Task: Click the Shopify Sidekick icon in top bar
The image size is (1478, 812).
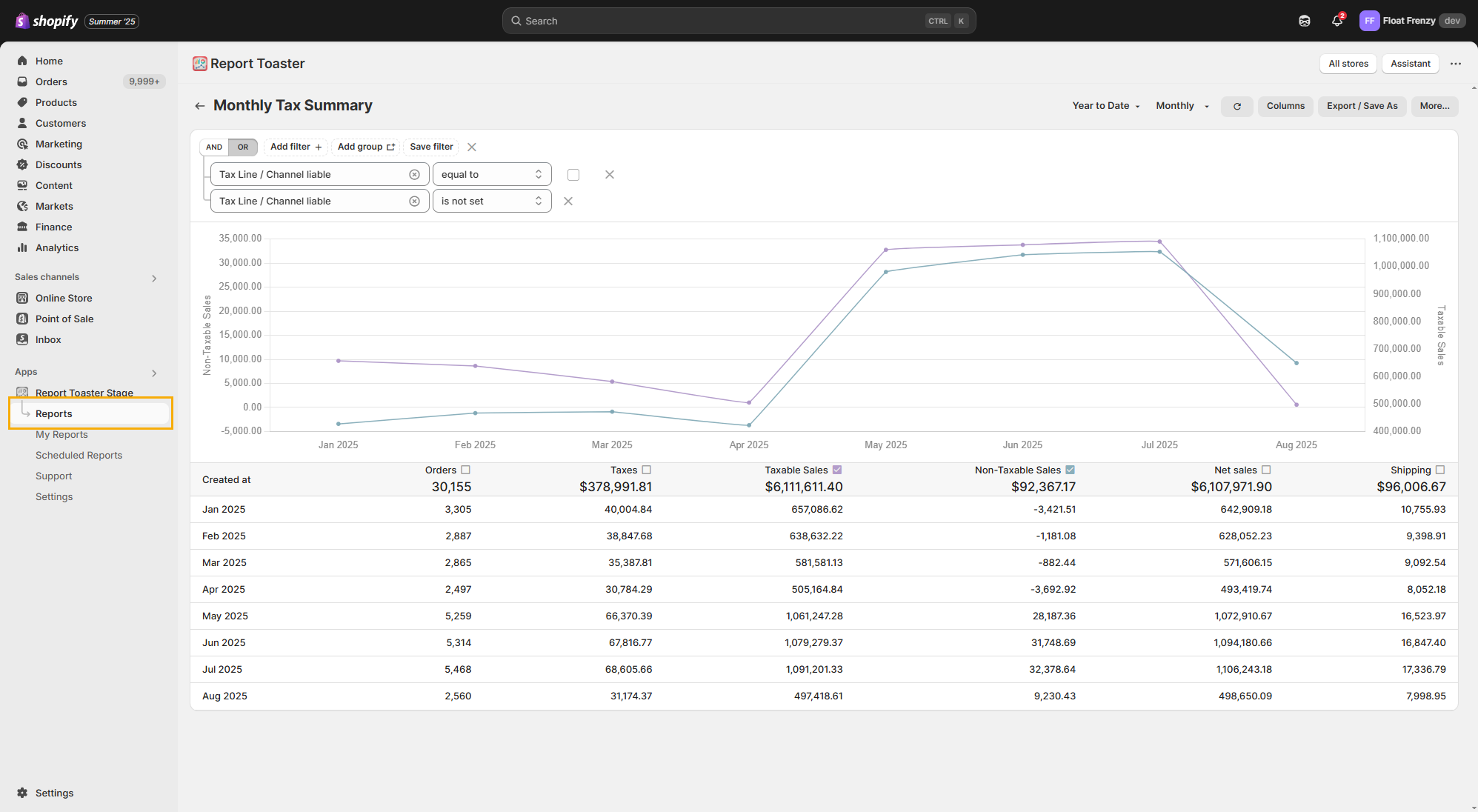Action: [1304, 21]
